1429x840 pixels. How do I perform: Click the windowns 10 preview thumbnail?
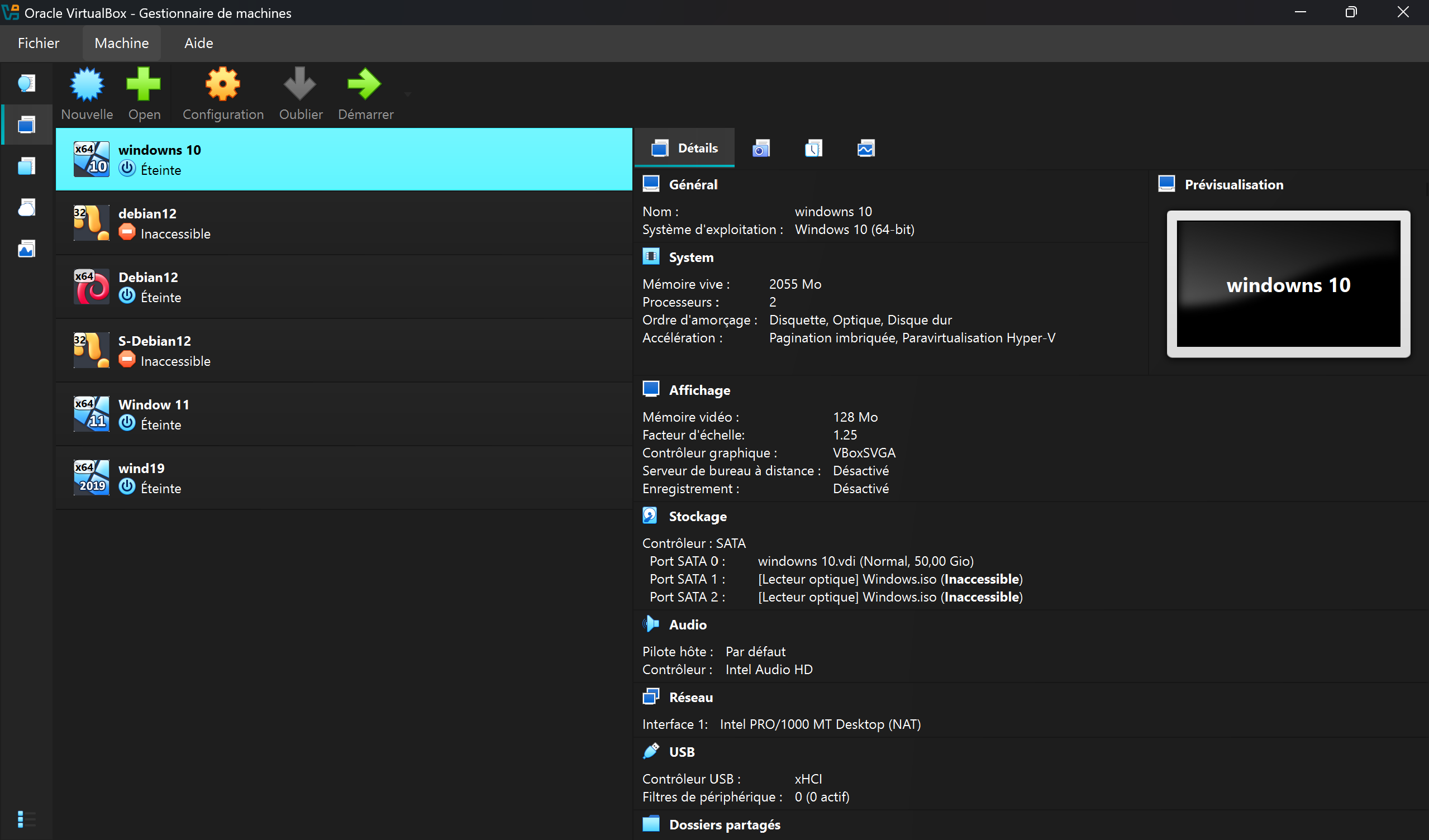tap(1288, 284)
